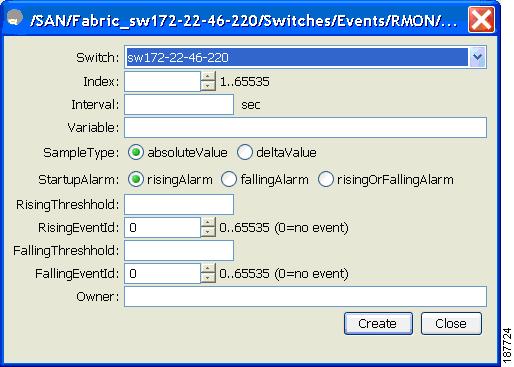Click the Create button
The width and height of the screenshot is (514, 367).
(x=378, y=323)
